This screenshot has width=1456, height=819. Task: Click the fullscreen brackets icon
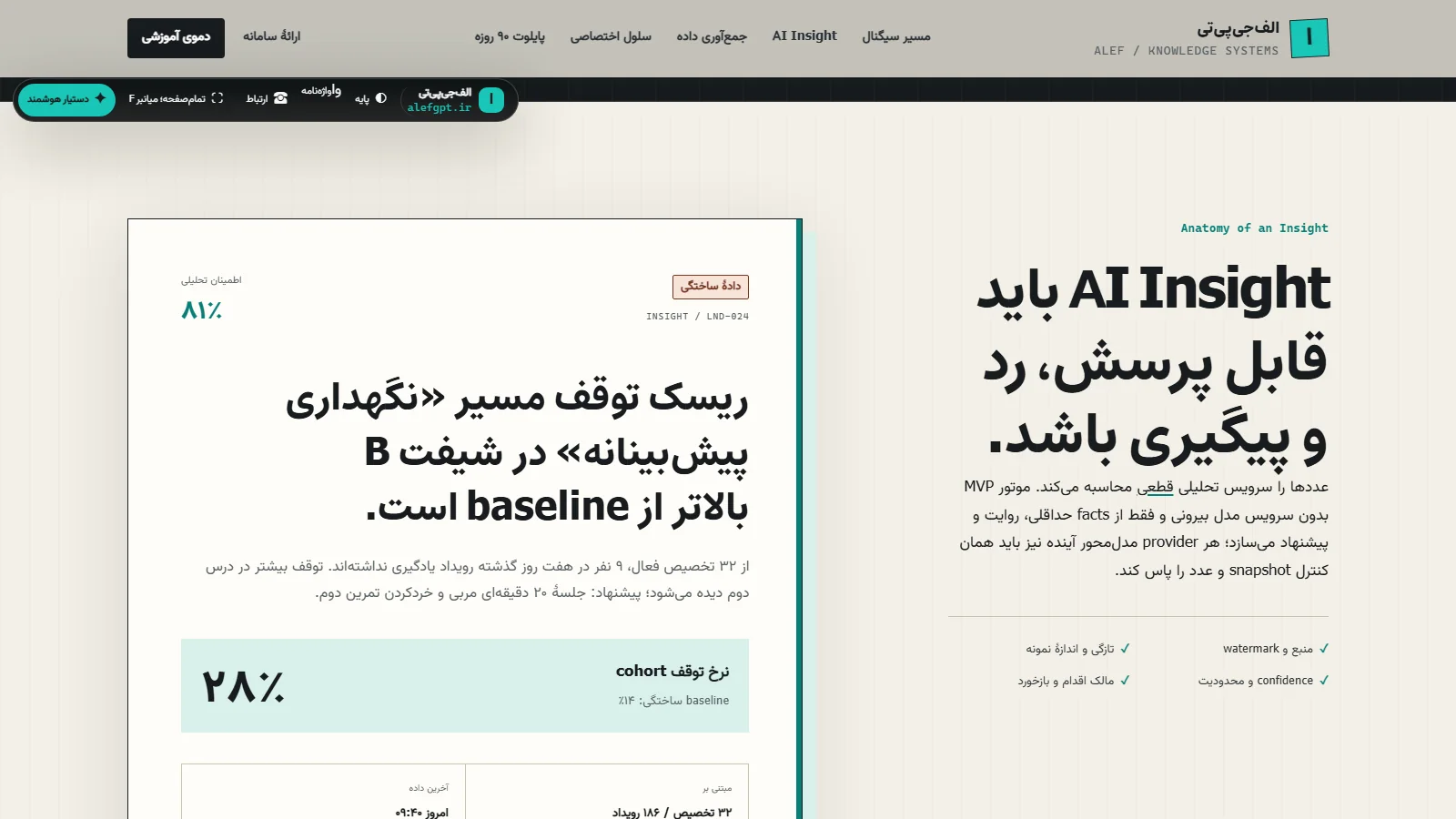click(x=217, y=98)
